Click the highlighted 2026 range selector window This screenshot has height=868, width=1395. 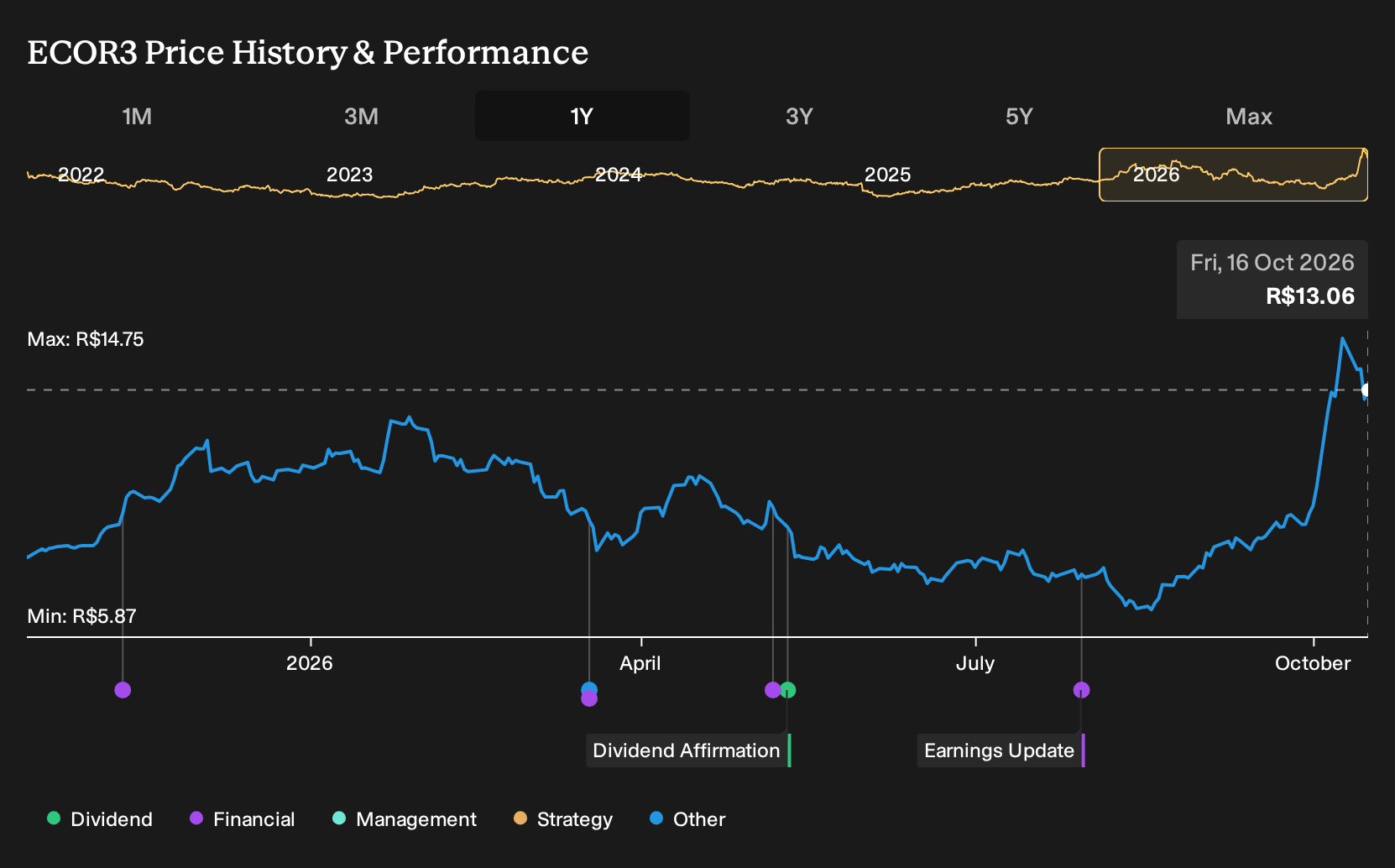click(x=1233, y=175)
